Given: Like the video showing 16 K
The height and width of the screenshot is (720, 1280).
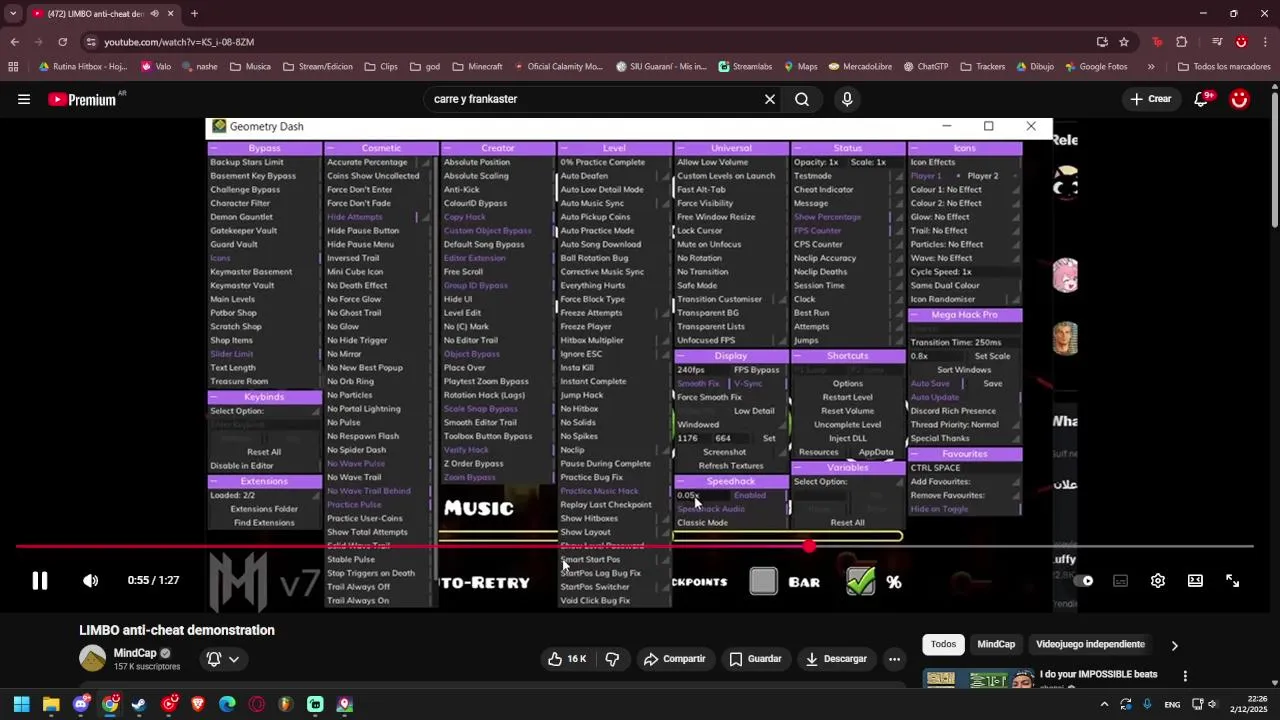Looking at the screenshot, I should (565, 659).
